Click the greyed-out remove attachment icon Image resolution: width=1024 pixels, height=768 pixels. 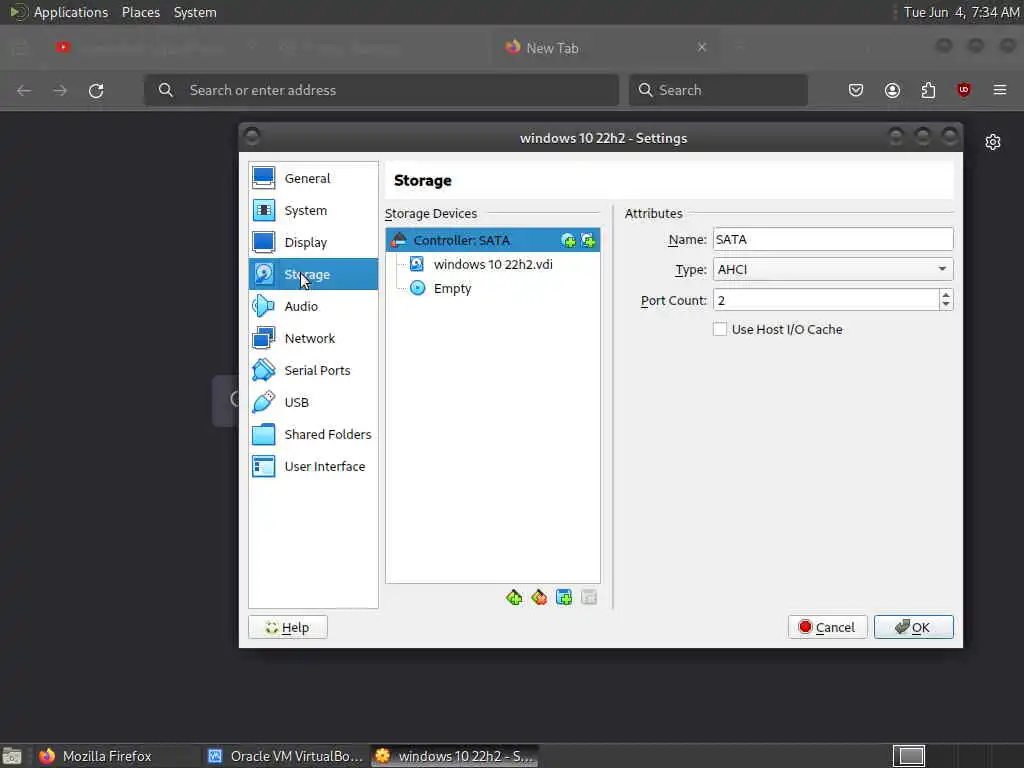coord(588,597)
